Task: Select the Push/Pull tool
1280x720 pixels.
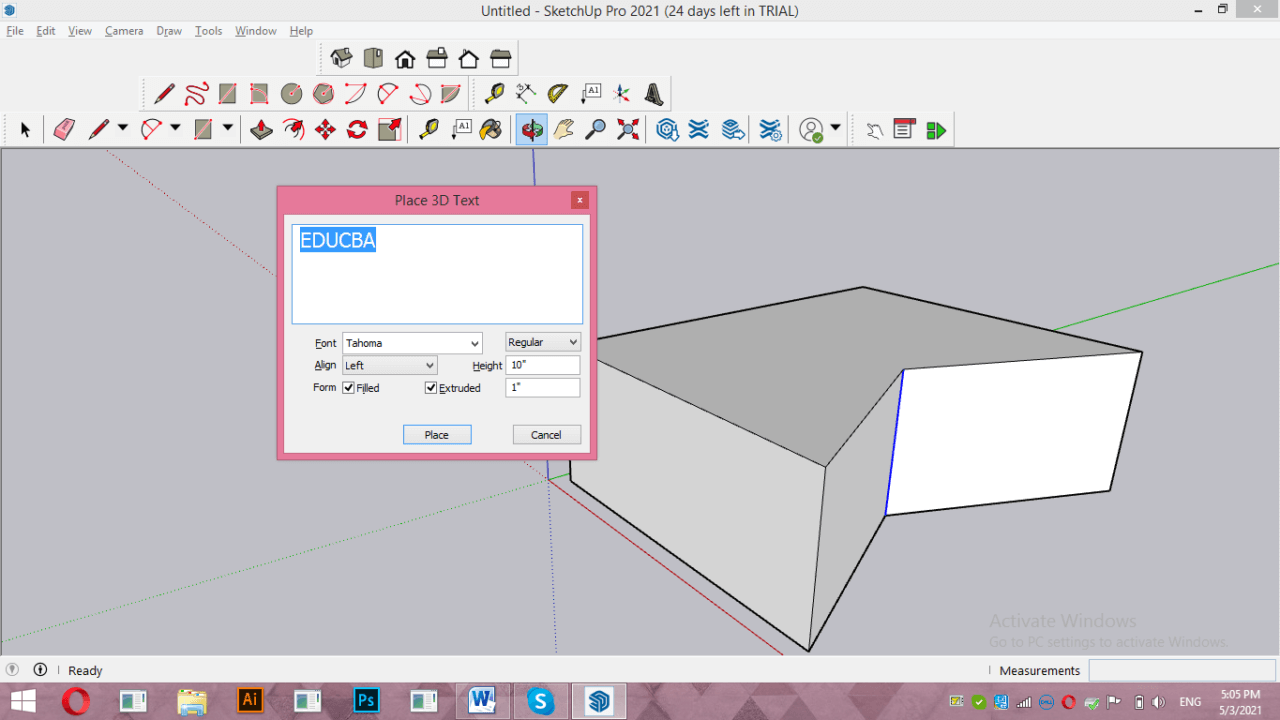Action: [262, 129]
